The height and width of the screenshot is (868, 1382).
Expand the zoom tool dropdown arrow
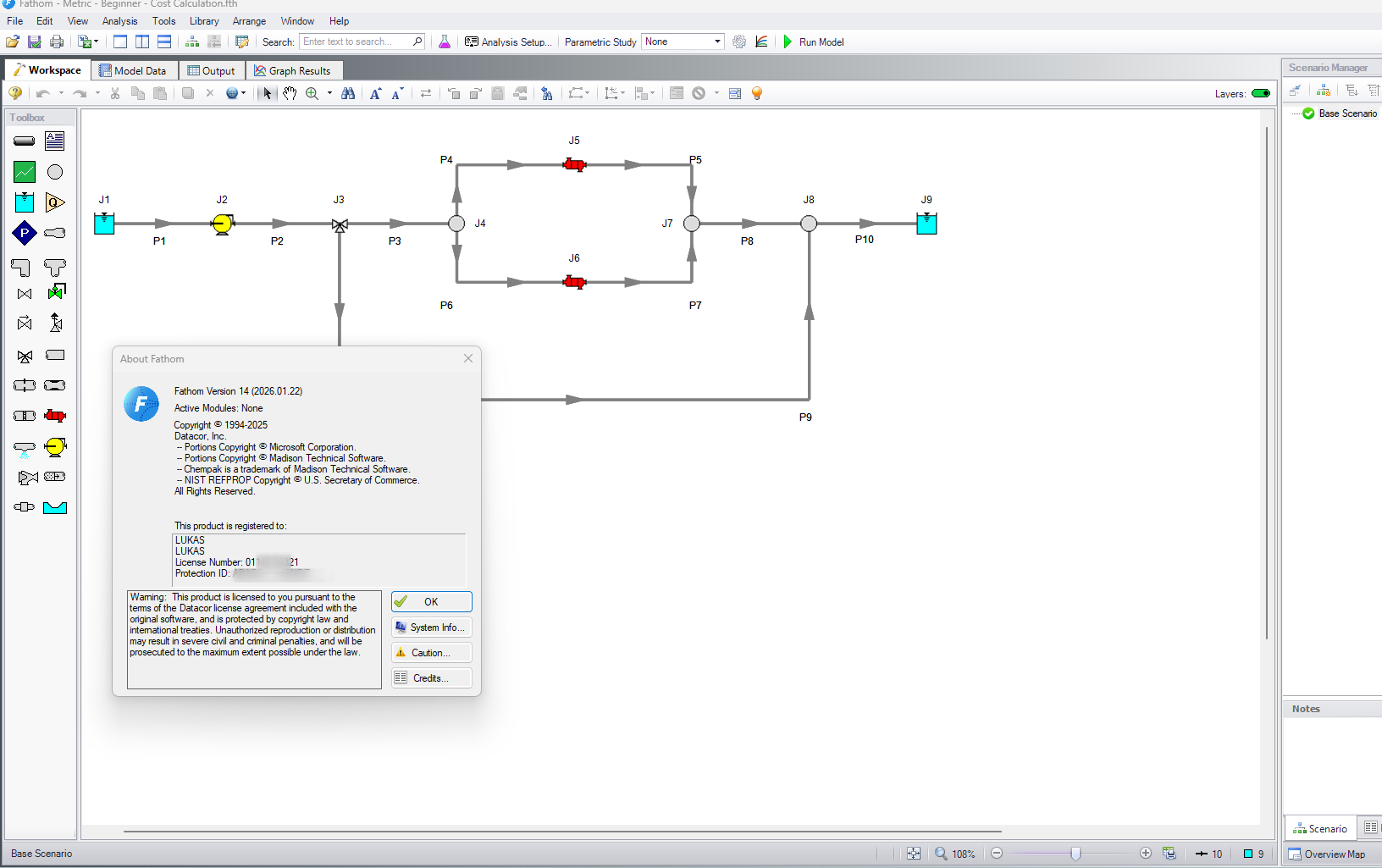click(329, 93)
